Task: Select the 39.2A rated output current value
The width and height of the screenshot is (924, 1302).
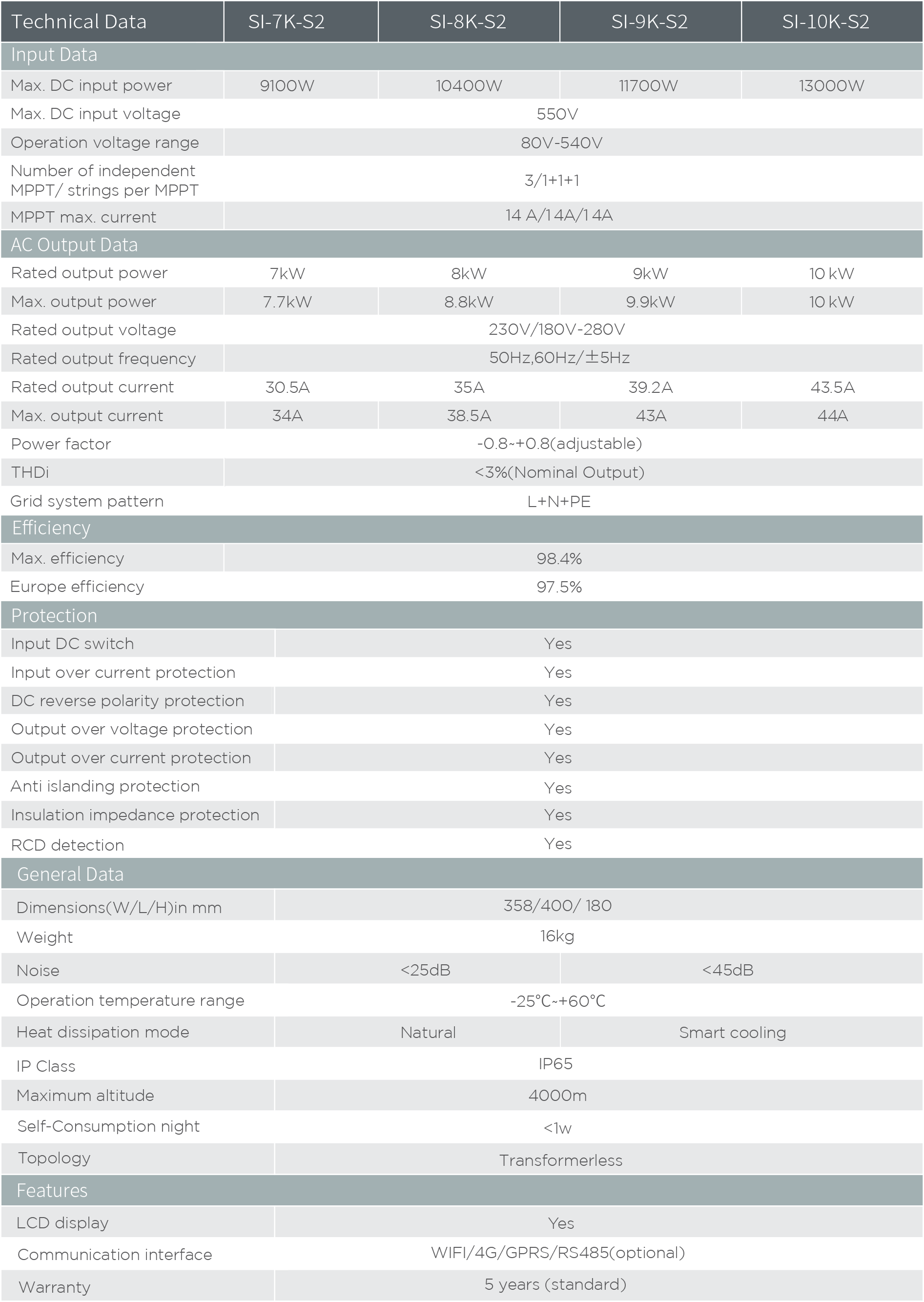Action: coord(650,387)
